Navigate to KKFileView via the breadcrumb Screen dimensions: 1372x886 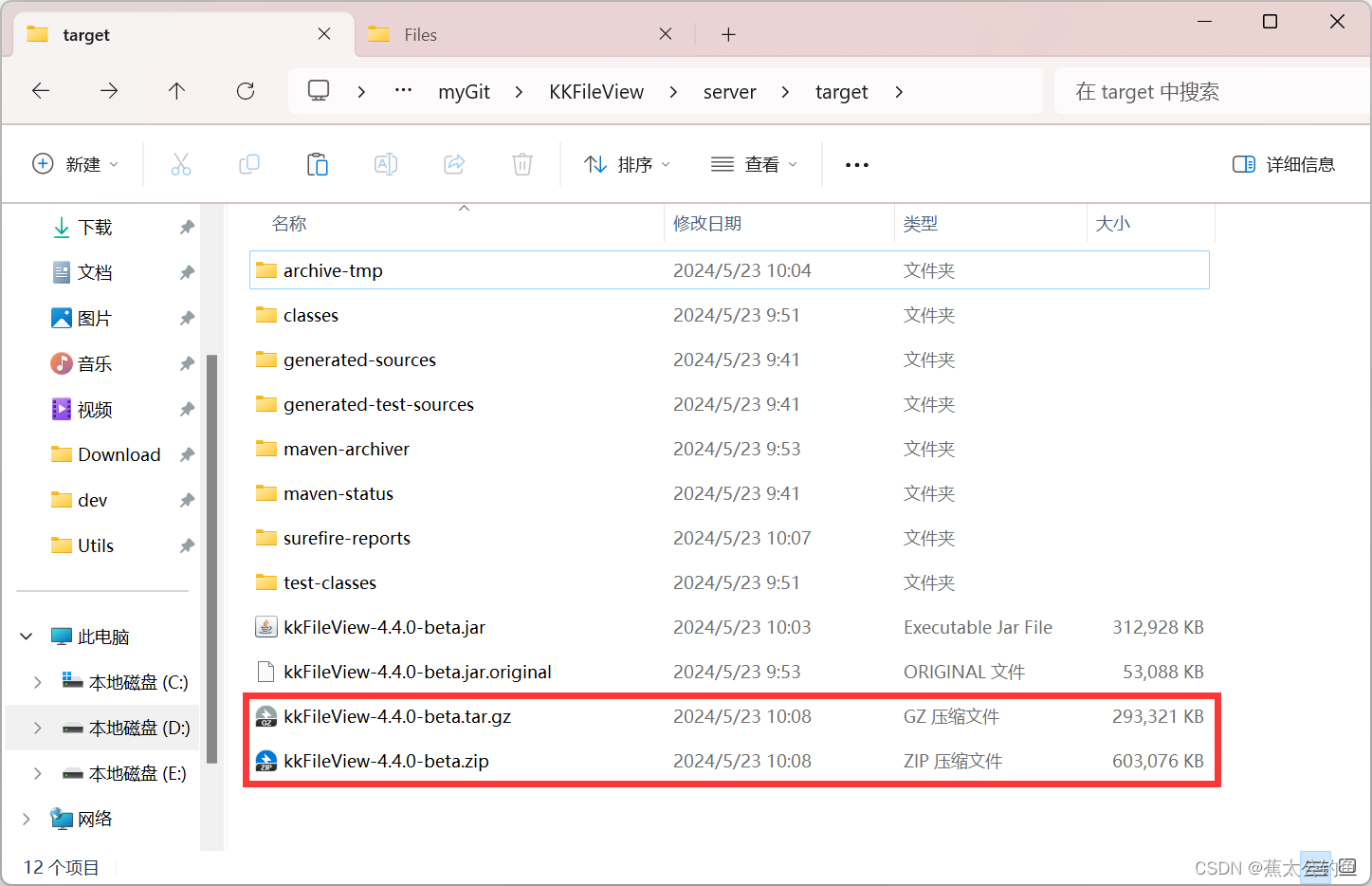point(596,90)
